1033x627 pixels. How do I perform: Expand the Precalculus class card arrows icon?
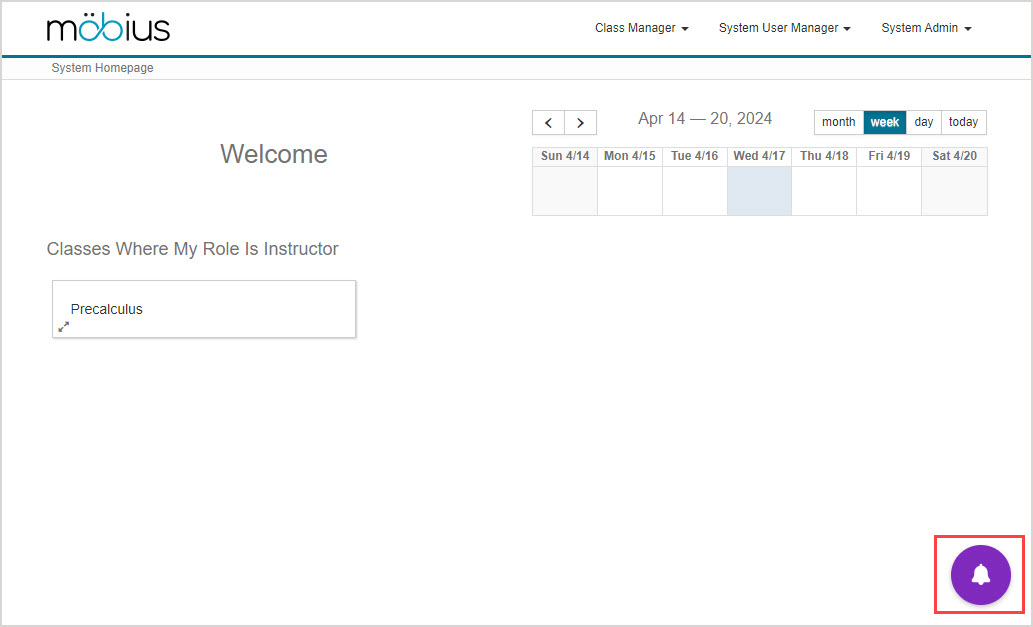tap(64, 327)
